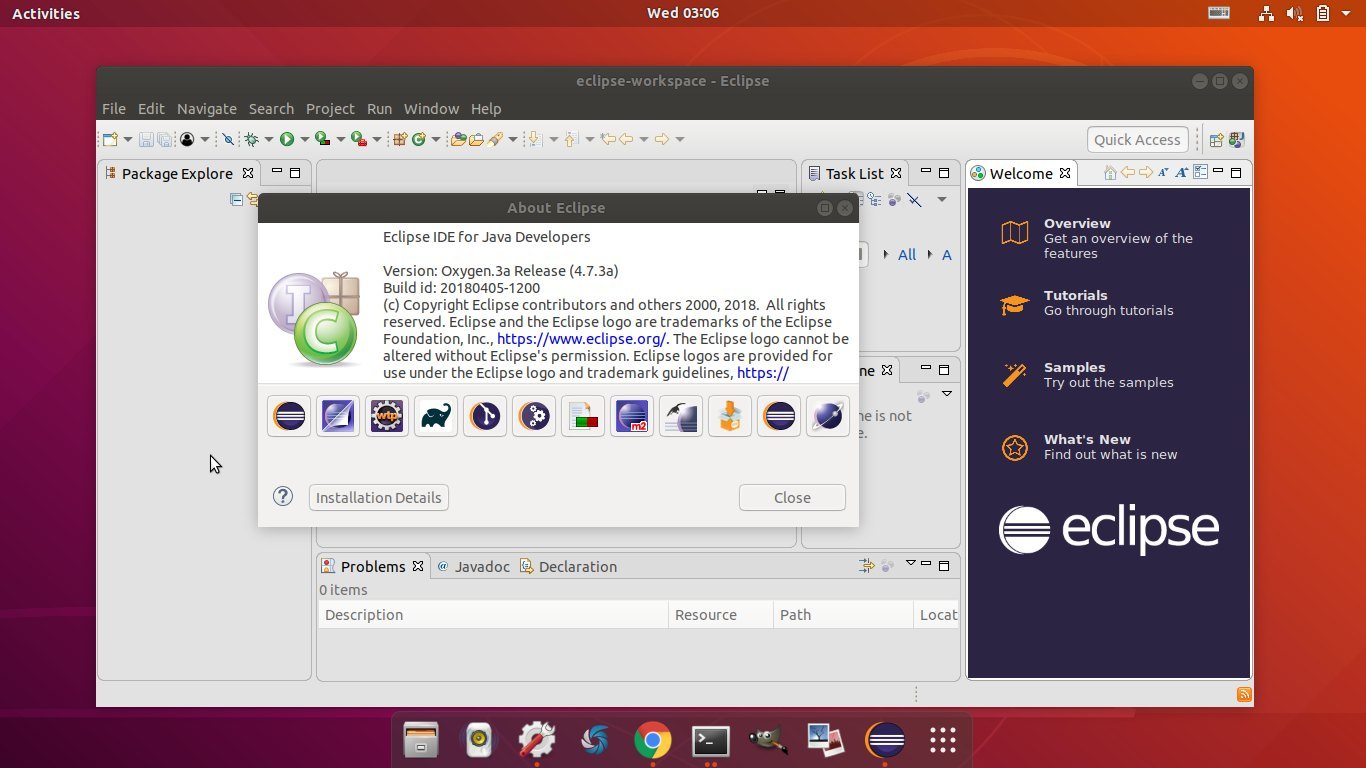
Task: Maximize the Problems view
Action: [x=943, y=565]
